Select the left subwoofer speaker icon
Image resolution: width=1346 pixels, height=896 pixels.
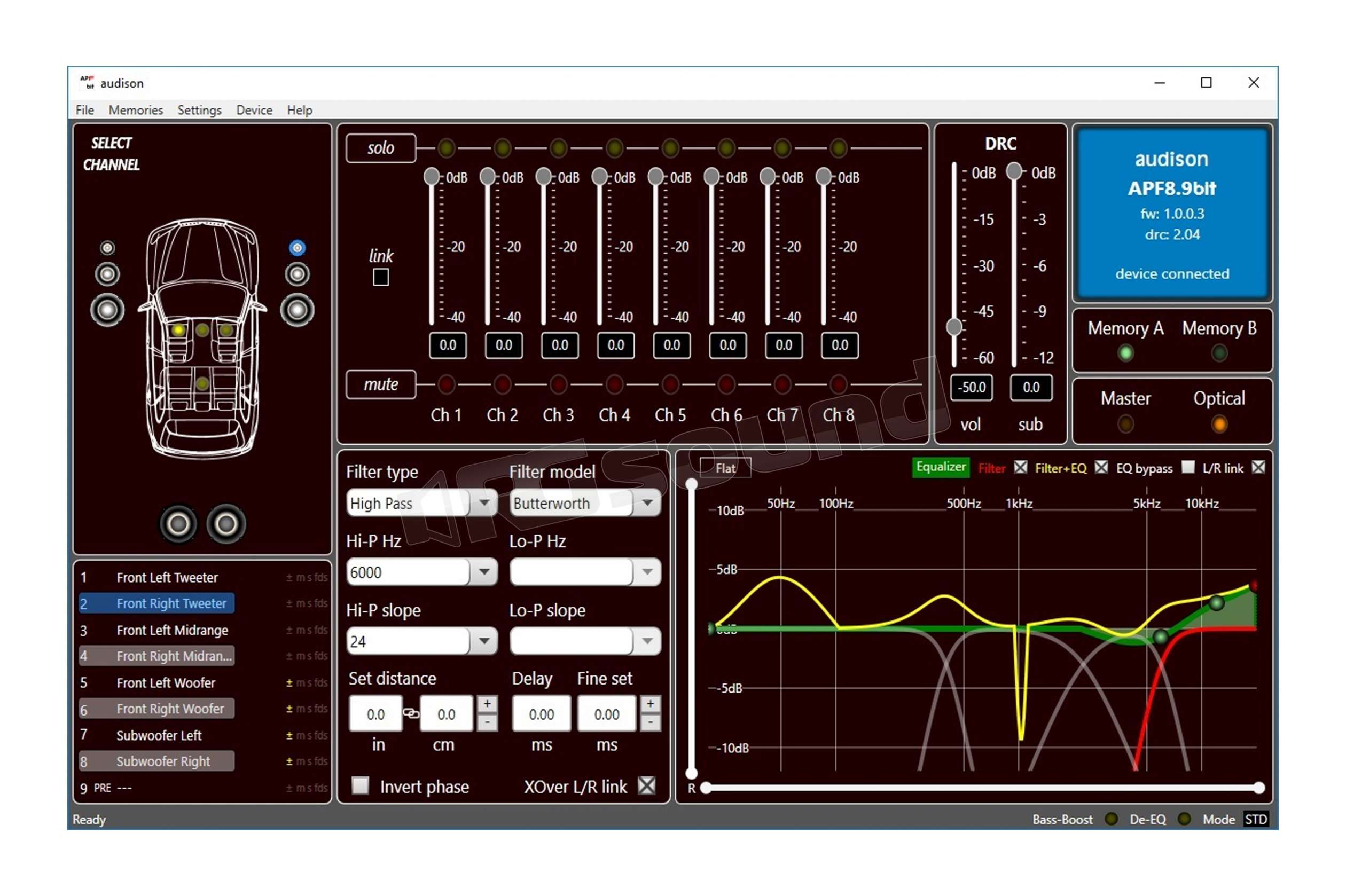click(x=178, y=523)
